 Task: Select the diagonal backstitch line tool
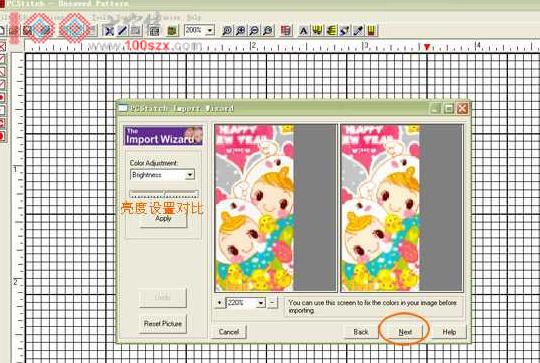pos(123,31)
